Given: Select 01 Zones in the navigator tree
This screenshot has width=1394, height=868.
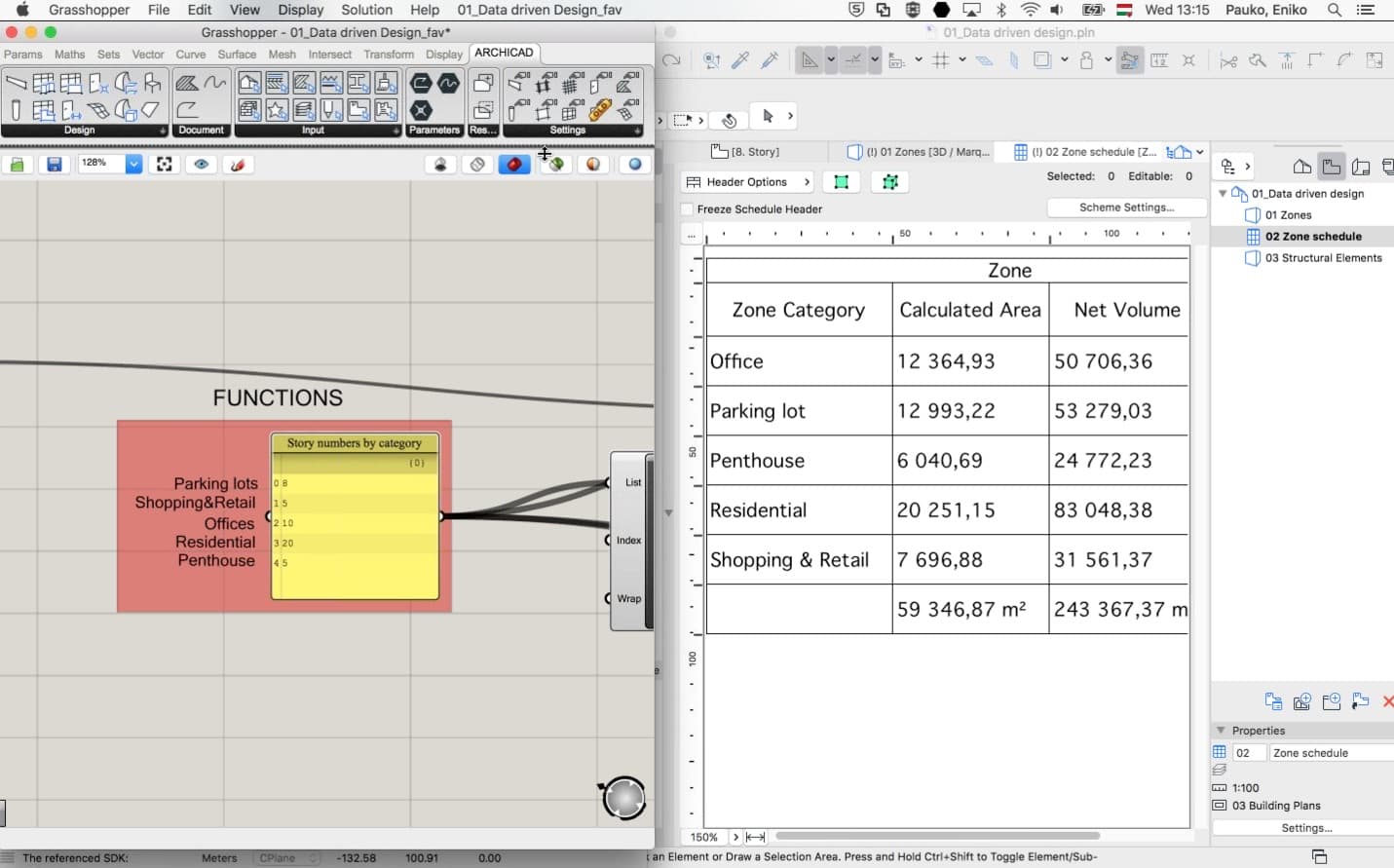Looking at the screenshot, I should tap(1288, 215).
